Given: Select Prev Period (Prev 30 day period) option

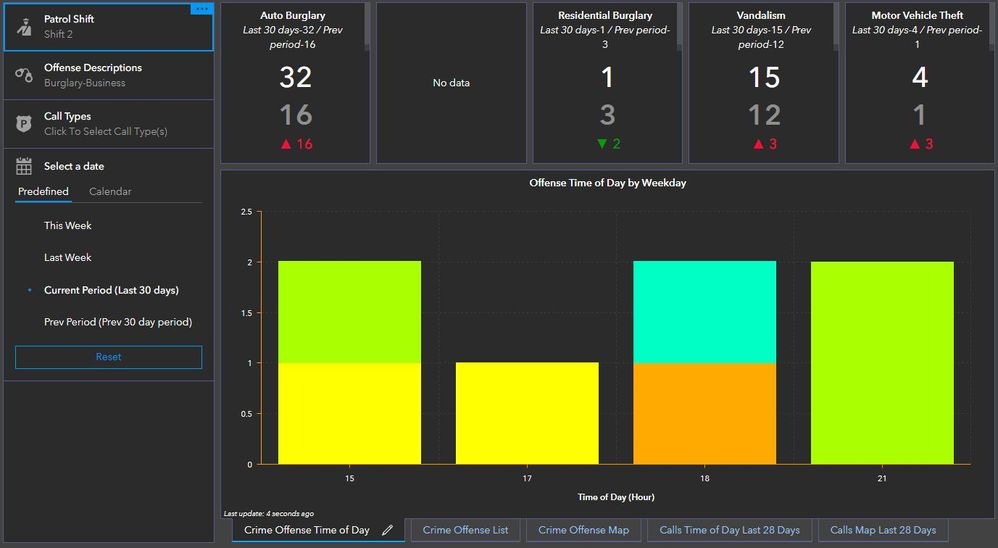Looking at the screenshot, I should point(118,321).
